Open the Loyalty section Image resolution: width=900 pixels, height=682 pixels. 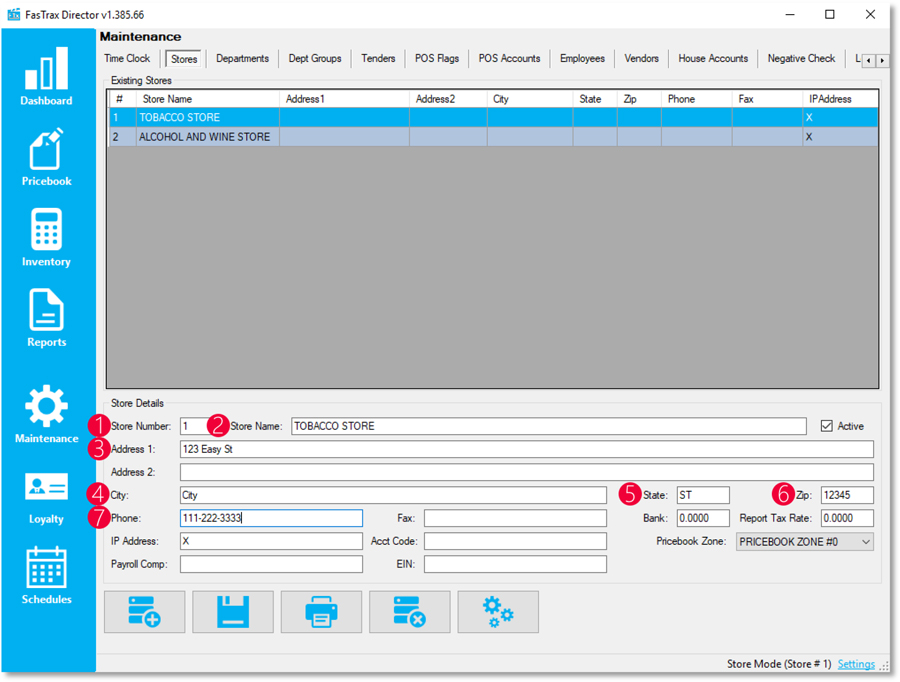[x=46, y=498]
